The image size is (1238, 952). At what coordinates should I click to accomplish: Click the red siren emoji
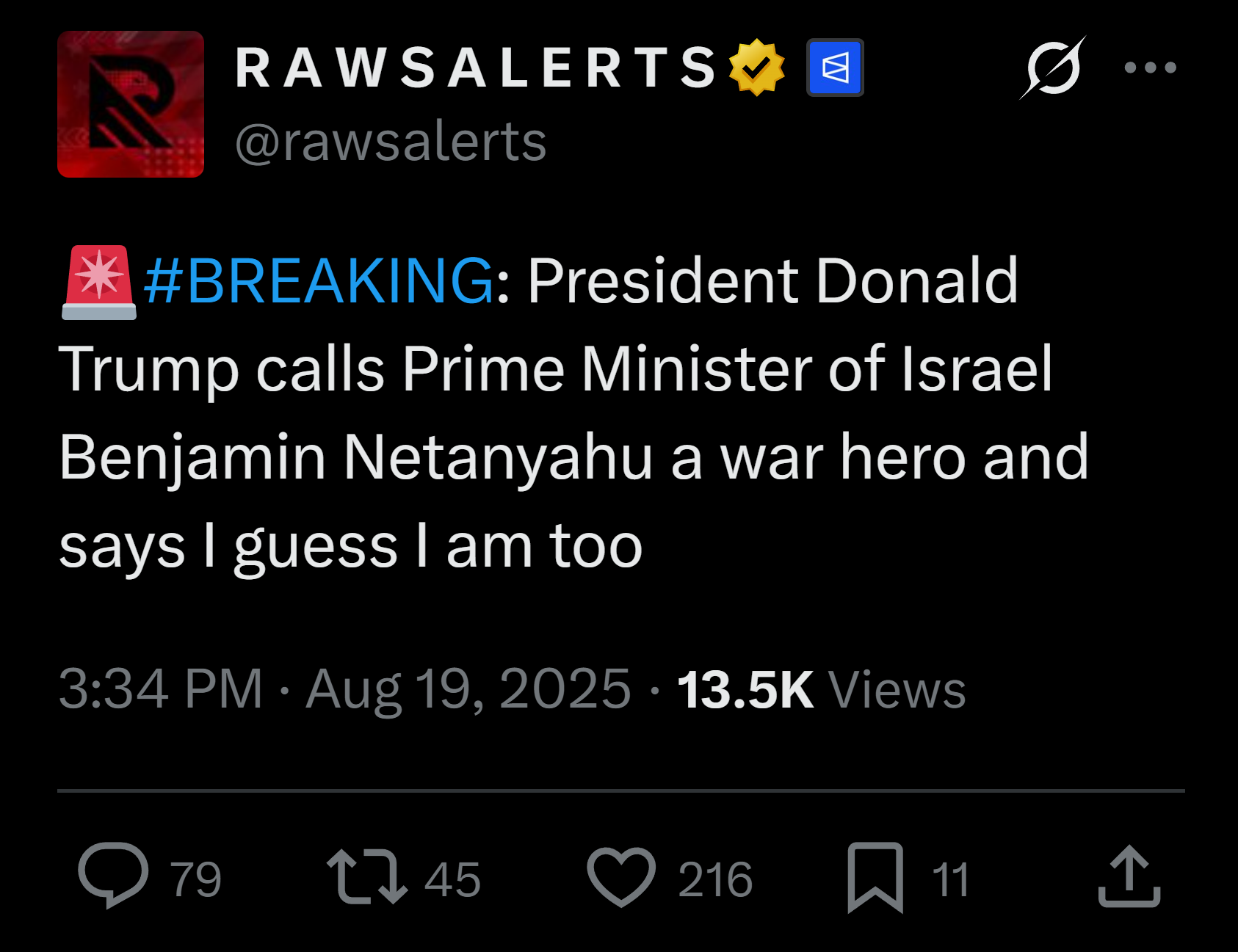(x=99, y=283)
